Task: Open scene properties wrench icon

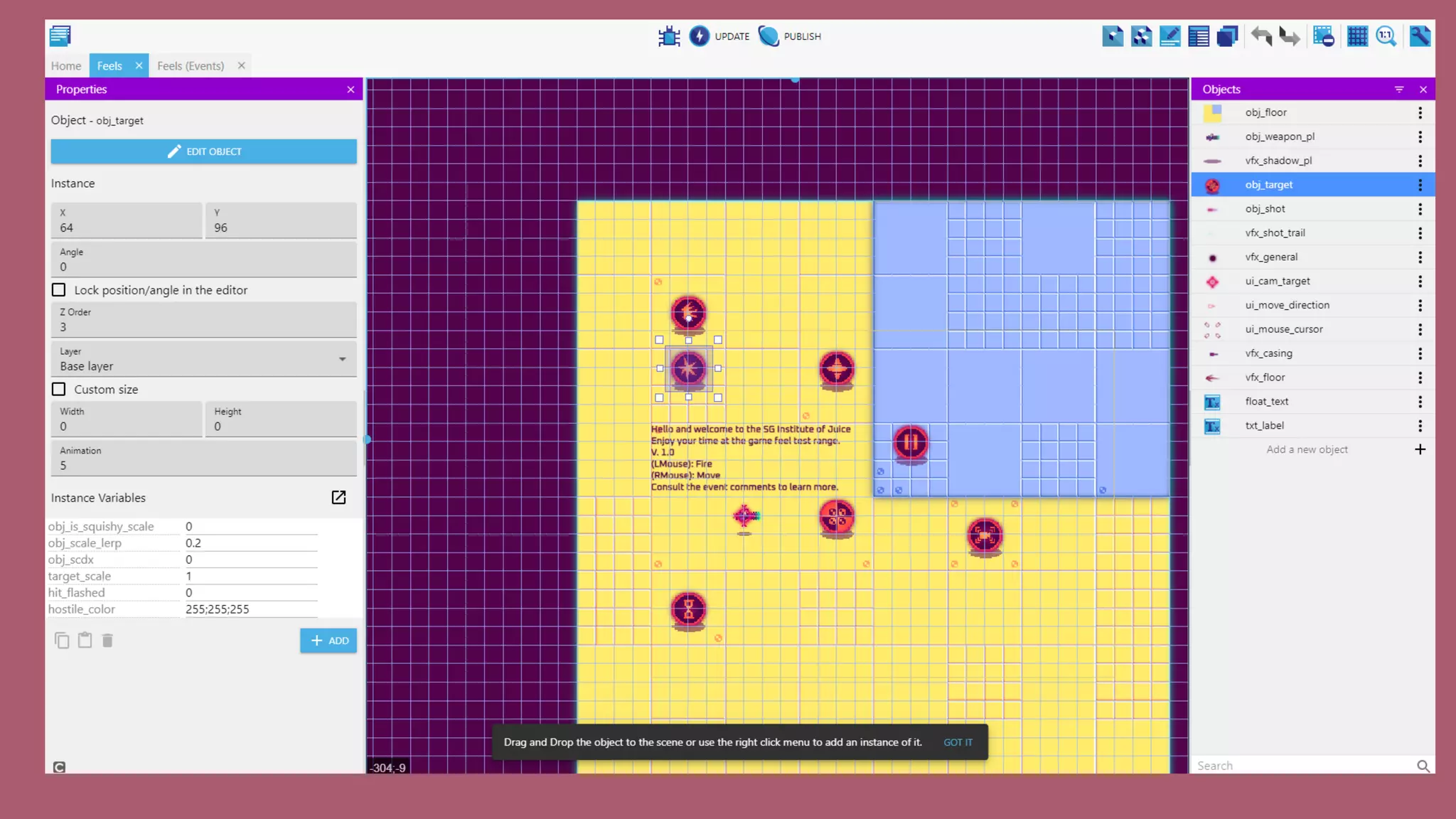Action: (1419, 36)
